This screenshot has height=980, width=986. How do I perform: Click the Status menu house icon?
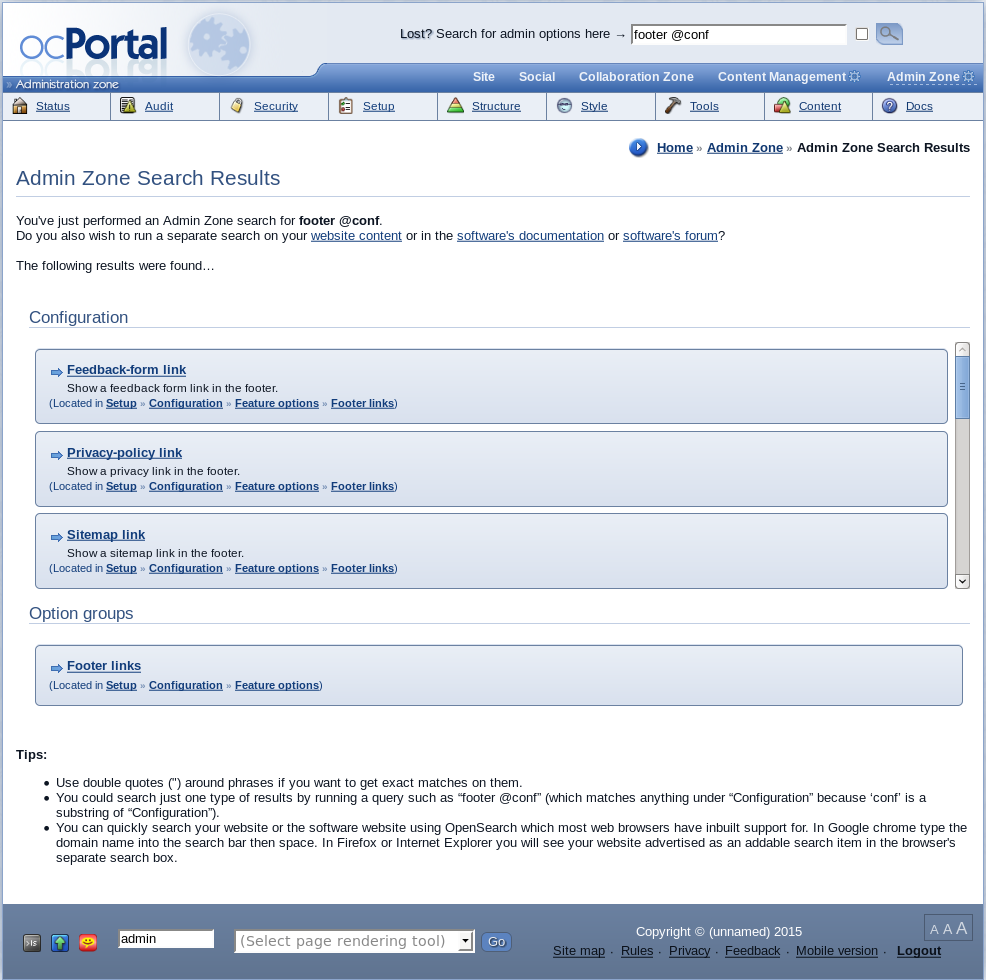20,106
